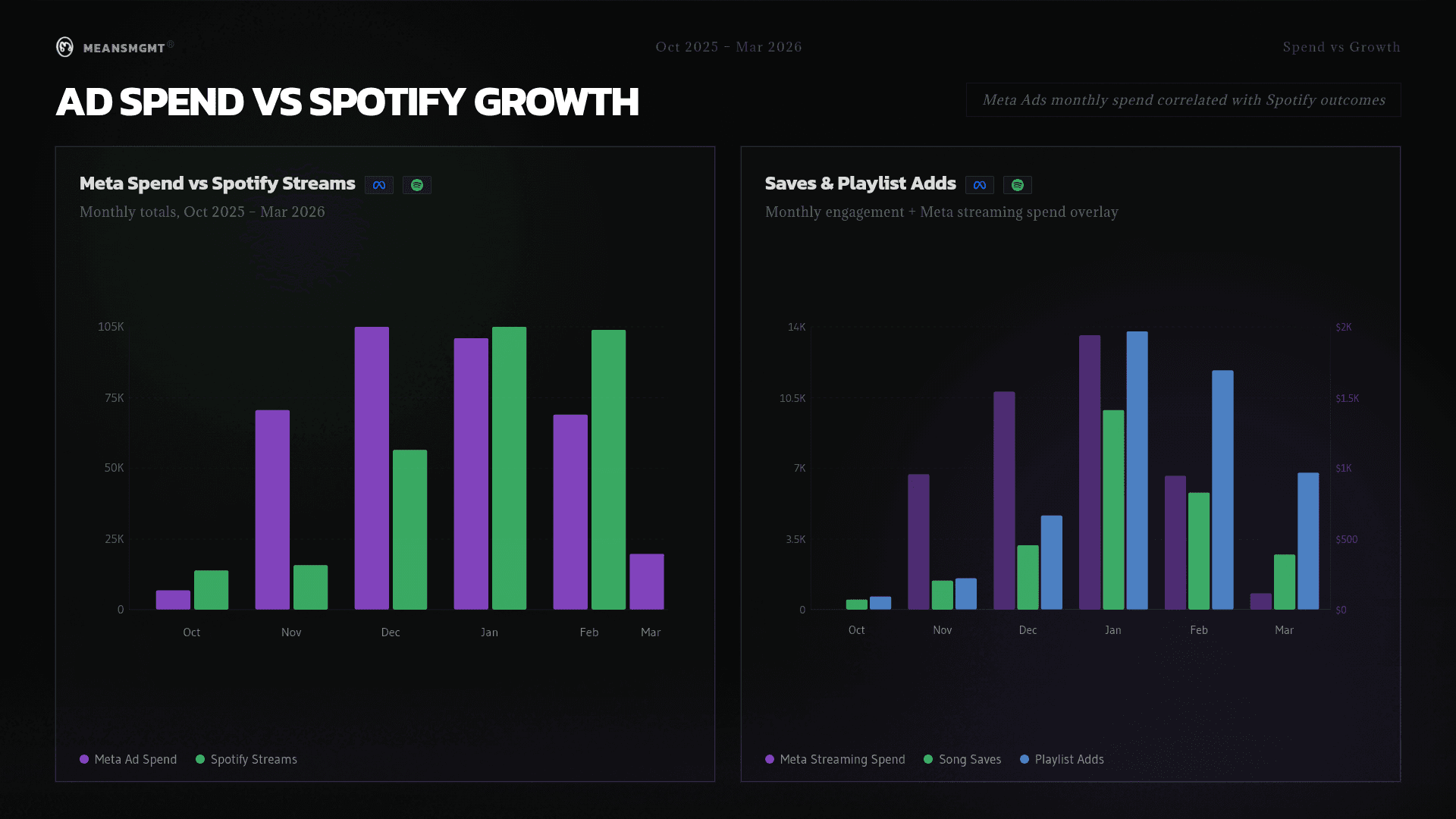This screenshot has width=1456, height=819.
Task: Click the Meta Ads monthly spend correlation note
Action: [1184, 100]
